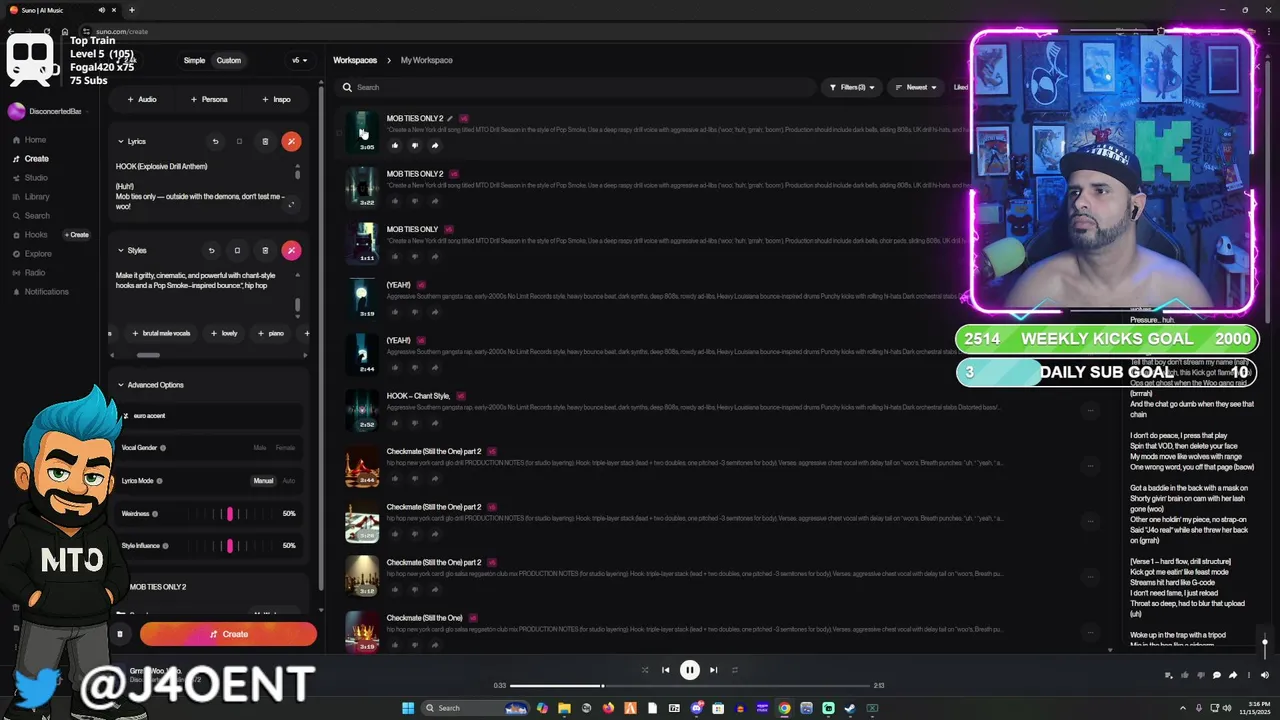Select Female vocal gender

285,448
